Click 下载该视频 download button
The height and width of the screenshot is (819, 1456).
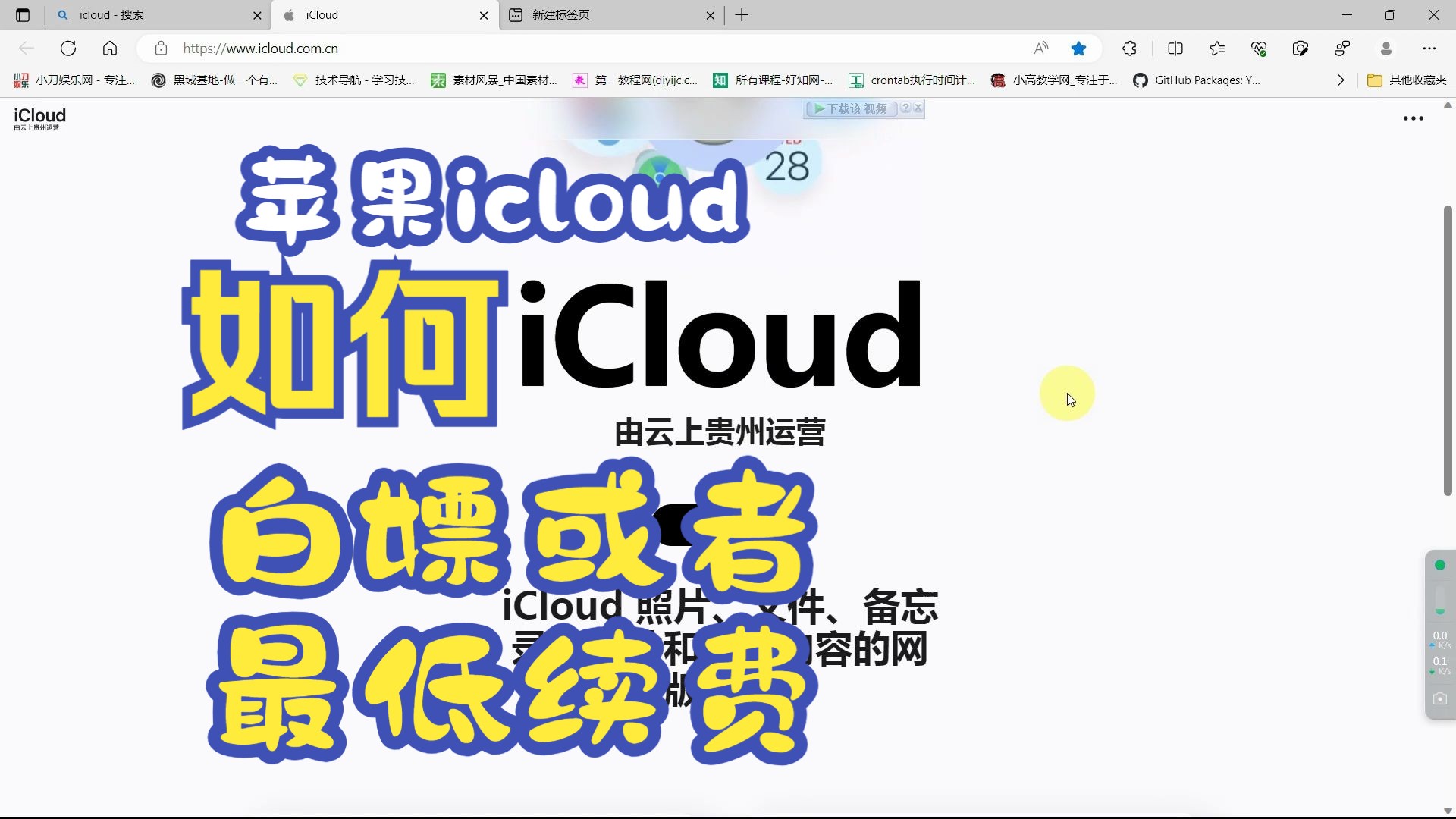point(850,108)
